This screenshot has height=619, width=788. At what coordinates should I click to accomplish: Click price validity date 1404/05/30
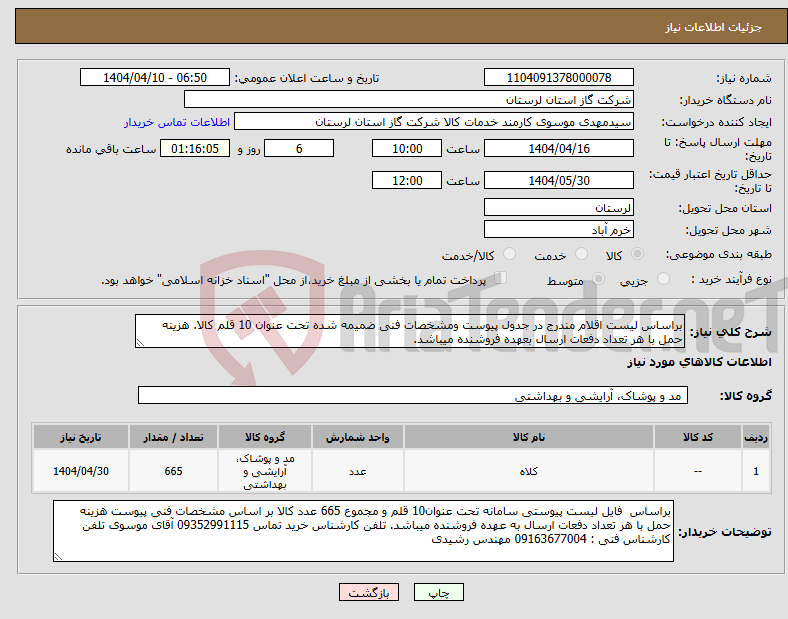pos(558,180)
